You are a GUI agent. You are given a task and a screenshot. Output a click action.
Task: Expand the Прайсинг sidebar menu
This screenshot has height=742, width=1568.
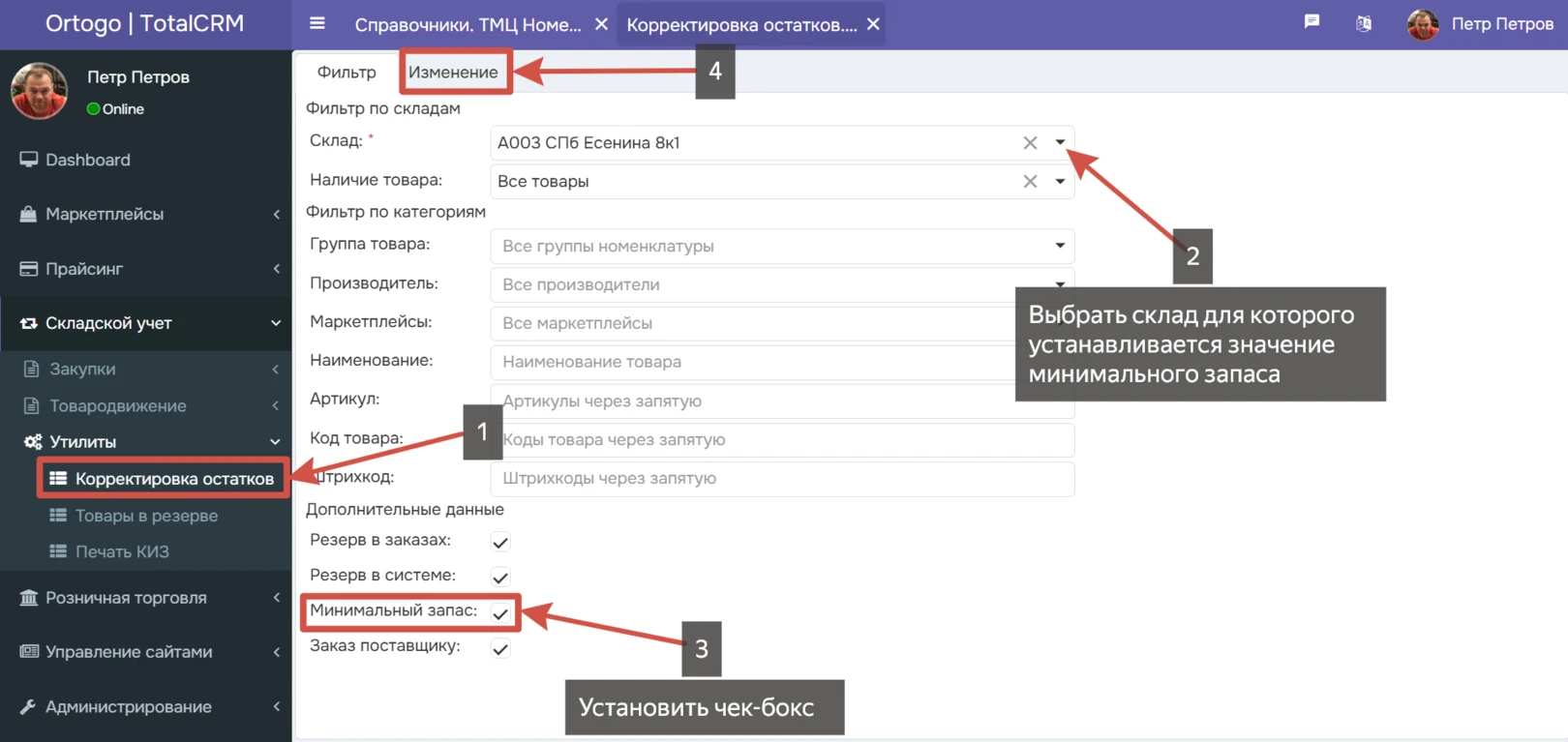coord(276,269)
